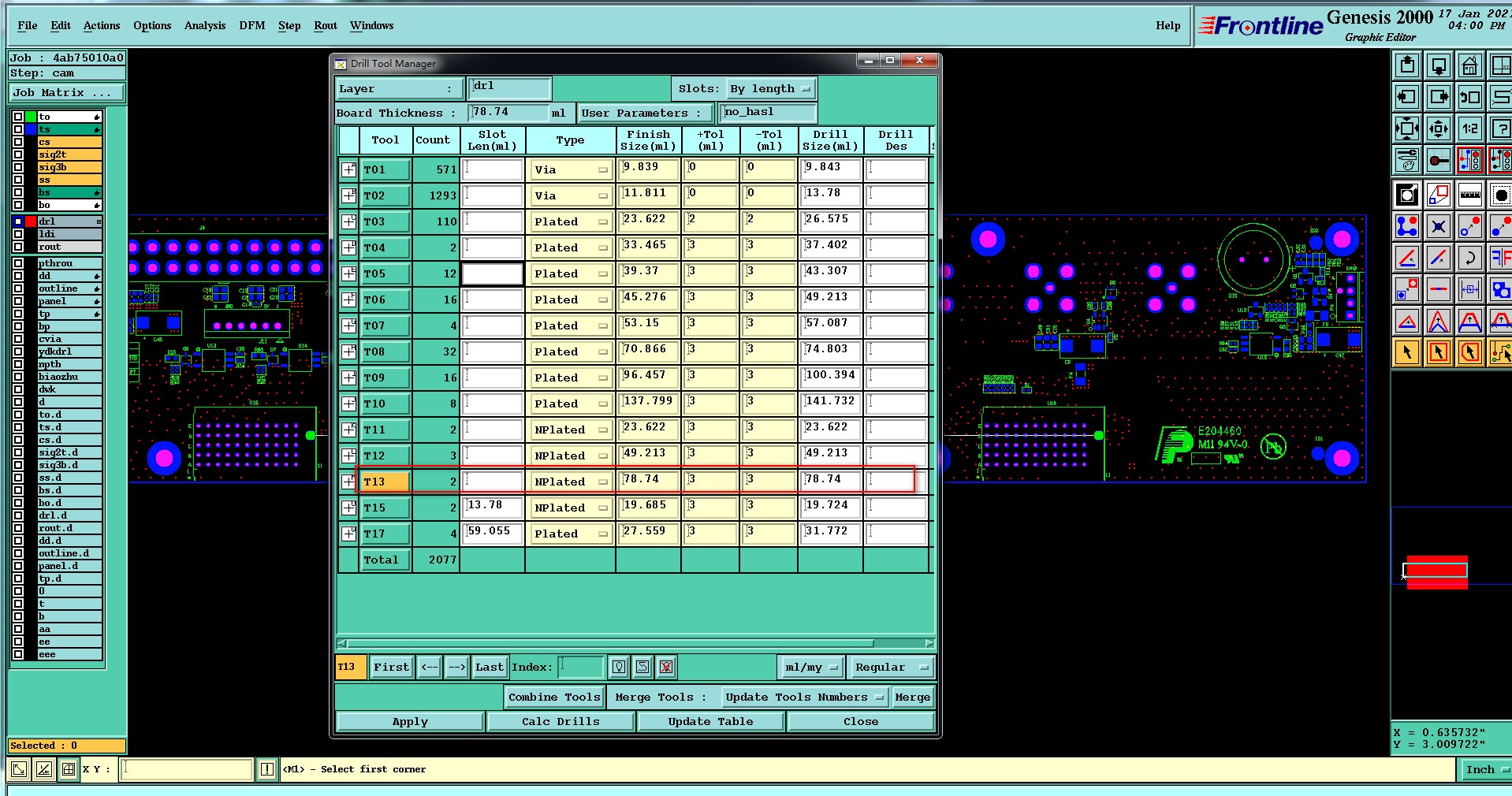1512x796 pixels.
Task: Open the File menu
Action: 28,25
